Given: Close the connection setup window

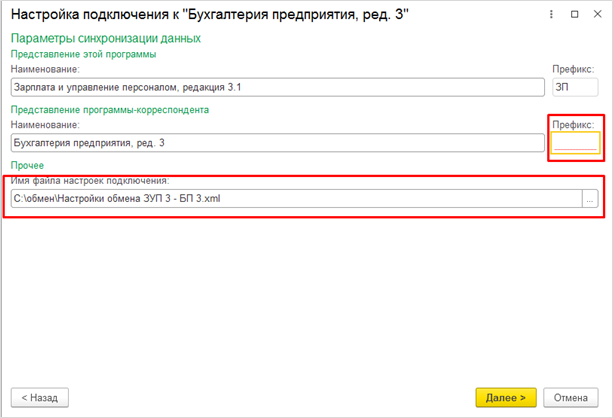Looking at the screenshot, I should [596, 16].
